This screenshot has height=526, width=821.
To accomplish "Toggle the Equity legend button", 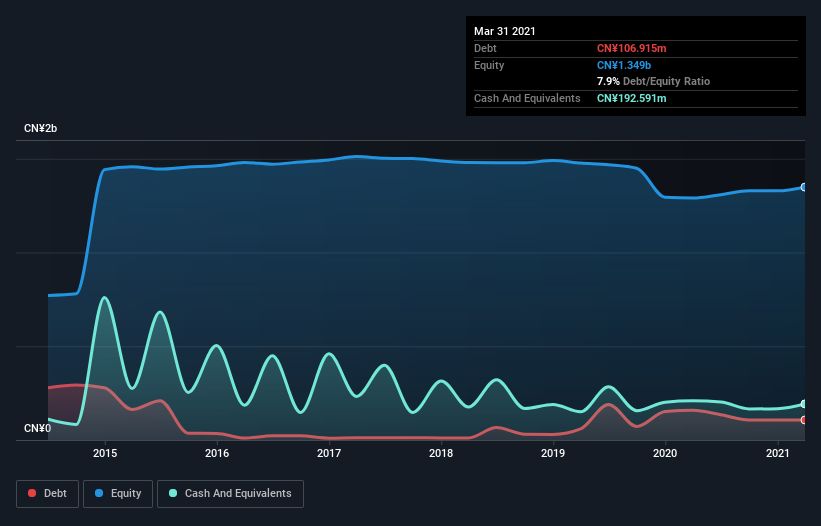I will [x=118, y=494].
